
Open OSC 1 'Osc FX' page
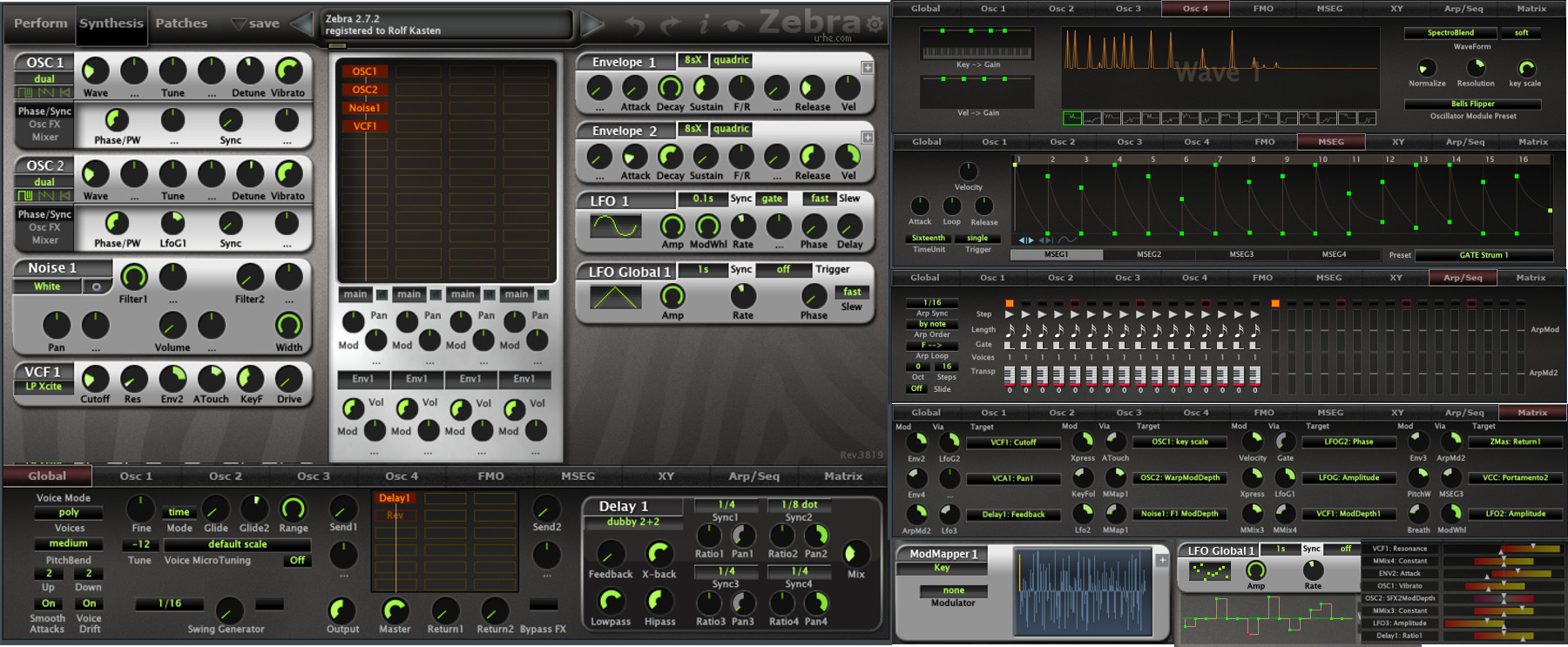[44, 125]
